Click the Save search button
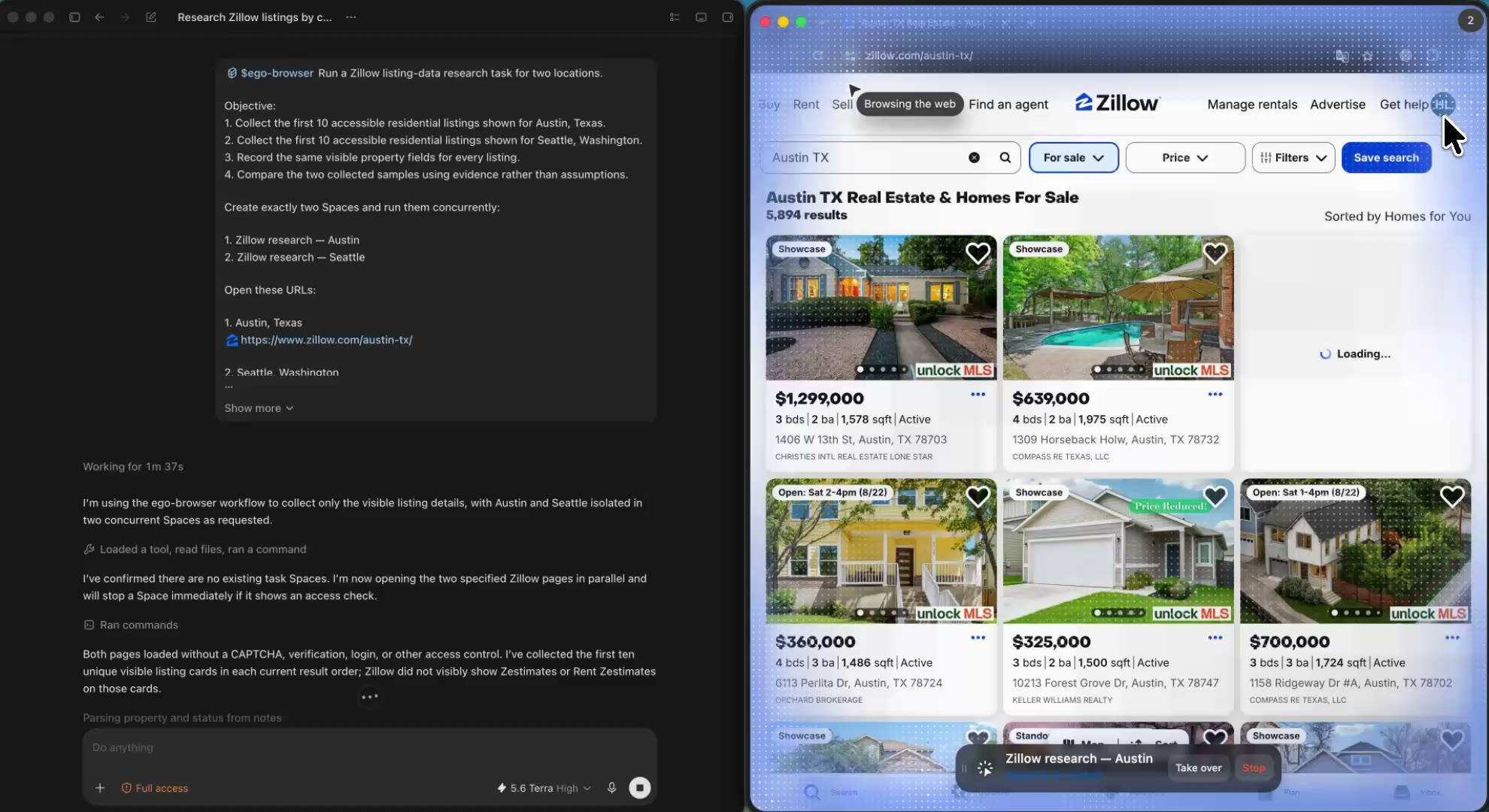Image resolution: width=1489 pixels, height=812 pixels. pos(1386,157)
